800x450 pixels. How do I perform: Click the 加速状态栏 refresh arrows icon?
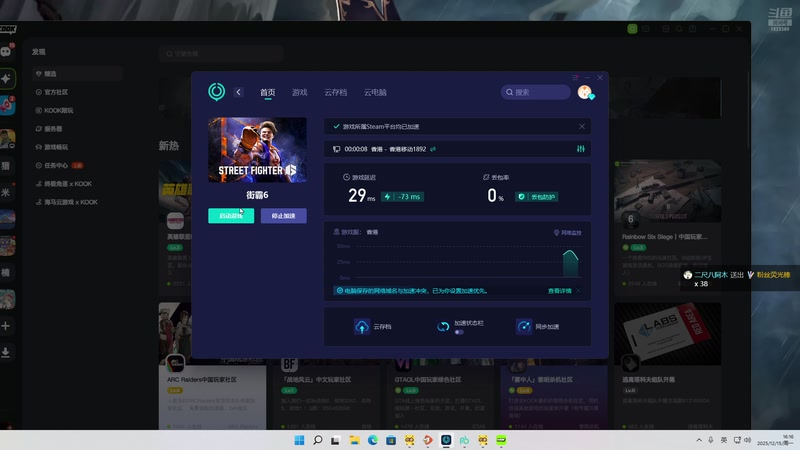pos(443,327)
